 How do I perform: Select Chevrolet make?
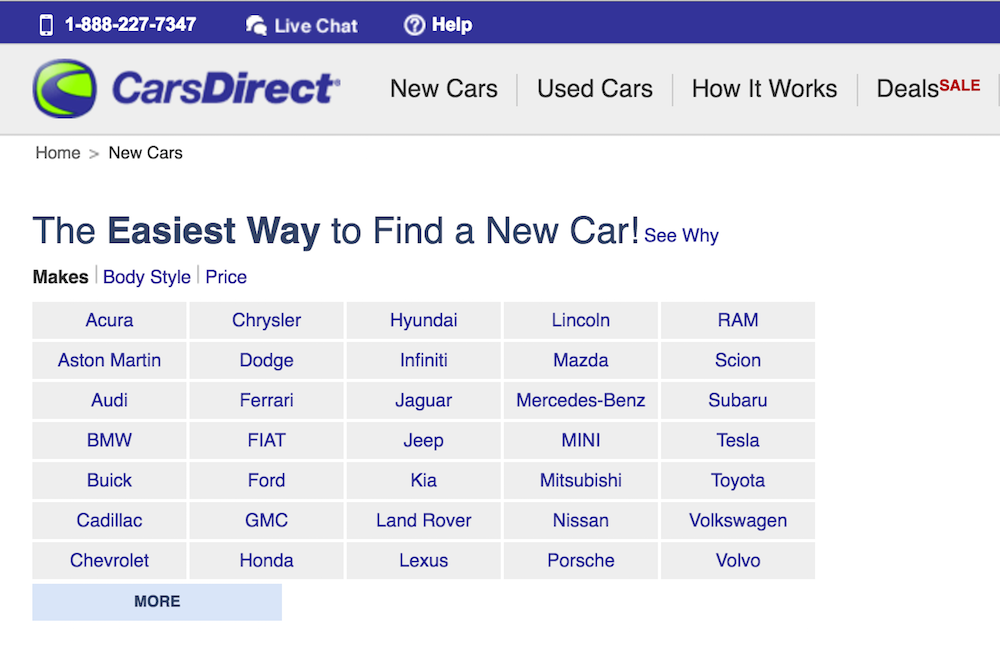point(109,561)
